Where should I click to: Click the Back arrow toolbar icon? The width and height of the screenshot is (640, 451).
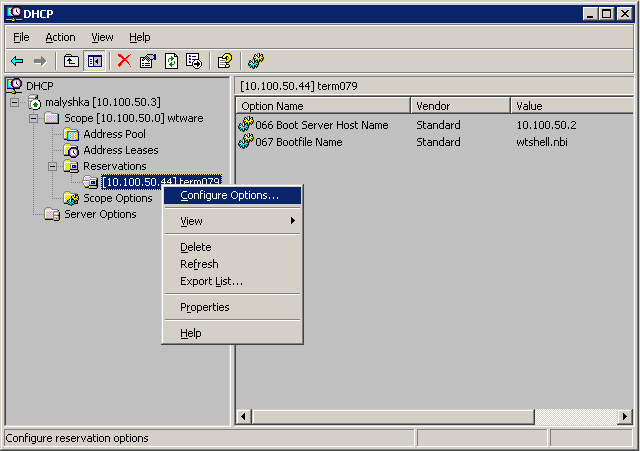point(17,61)
